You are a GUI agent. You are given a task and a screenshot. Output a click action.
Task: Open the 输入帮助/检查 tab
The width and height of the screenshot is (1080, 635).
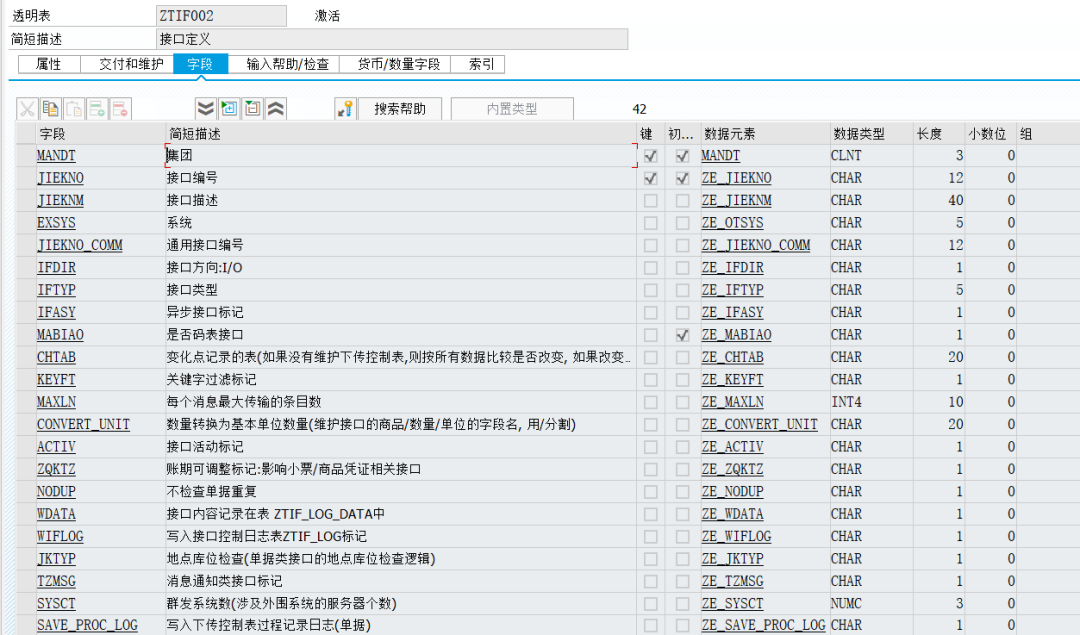288,64
